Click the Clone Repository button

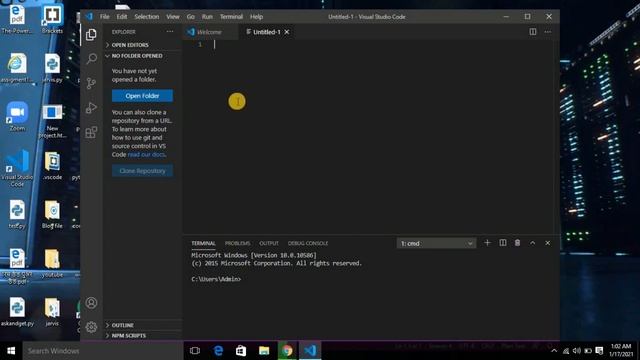tap(142, 171)
